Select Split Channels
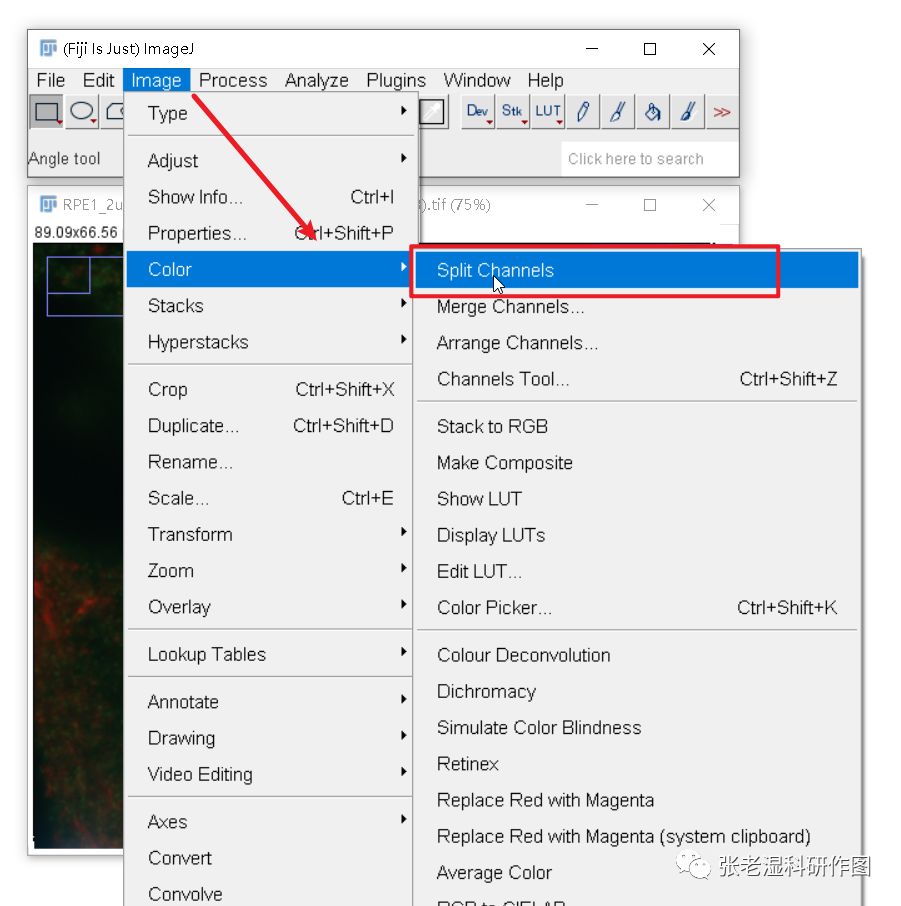This screenshot has height=906, width=901. 637,270
